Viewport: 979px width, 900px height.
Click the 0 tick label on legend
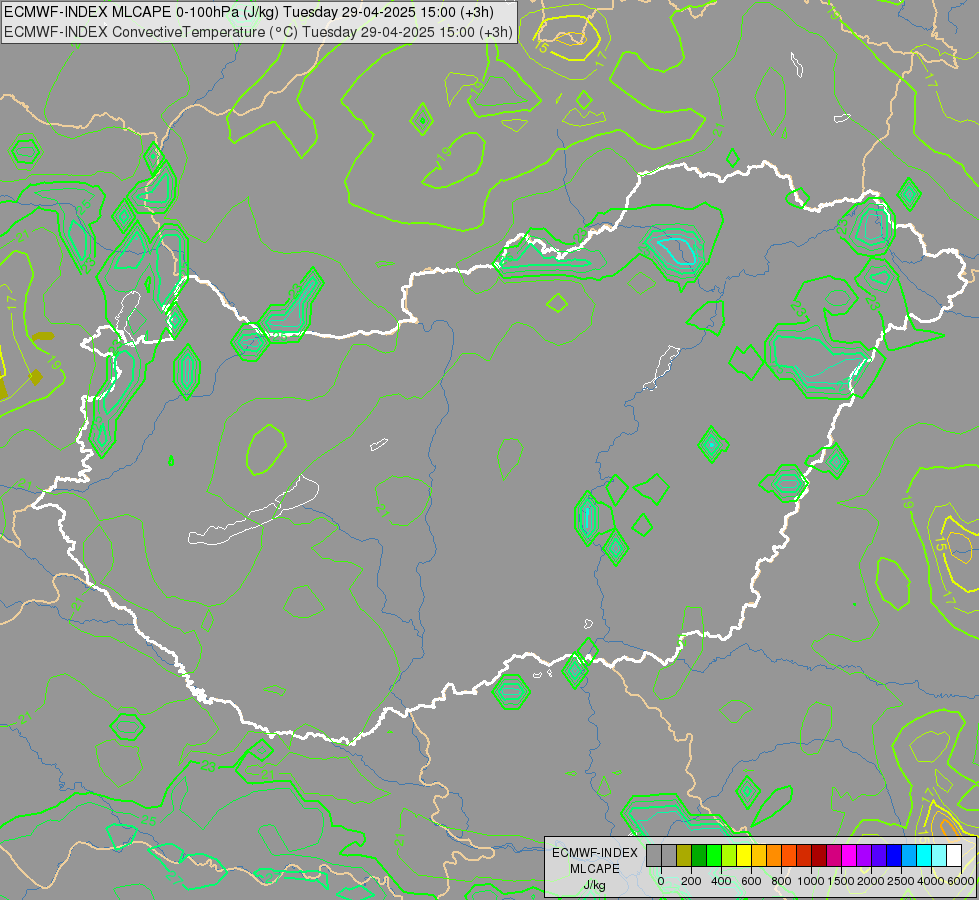coord(661,881)
